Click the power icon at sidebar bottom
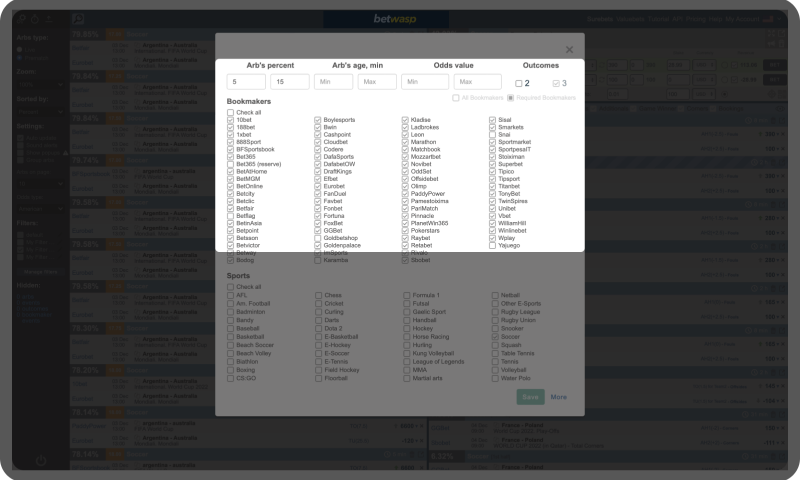Viewport: 800px width, 480px height. click(x=41, y=461)
